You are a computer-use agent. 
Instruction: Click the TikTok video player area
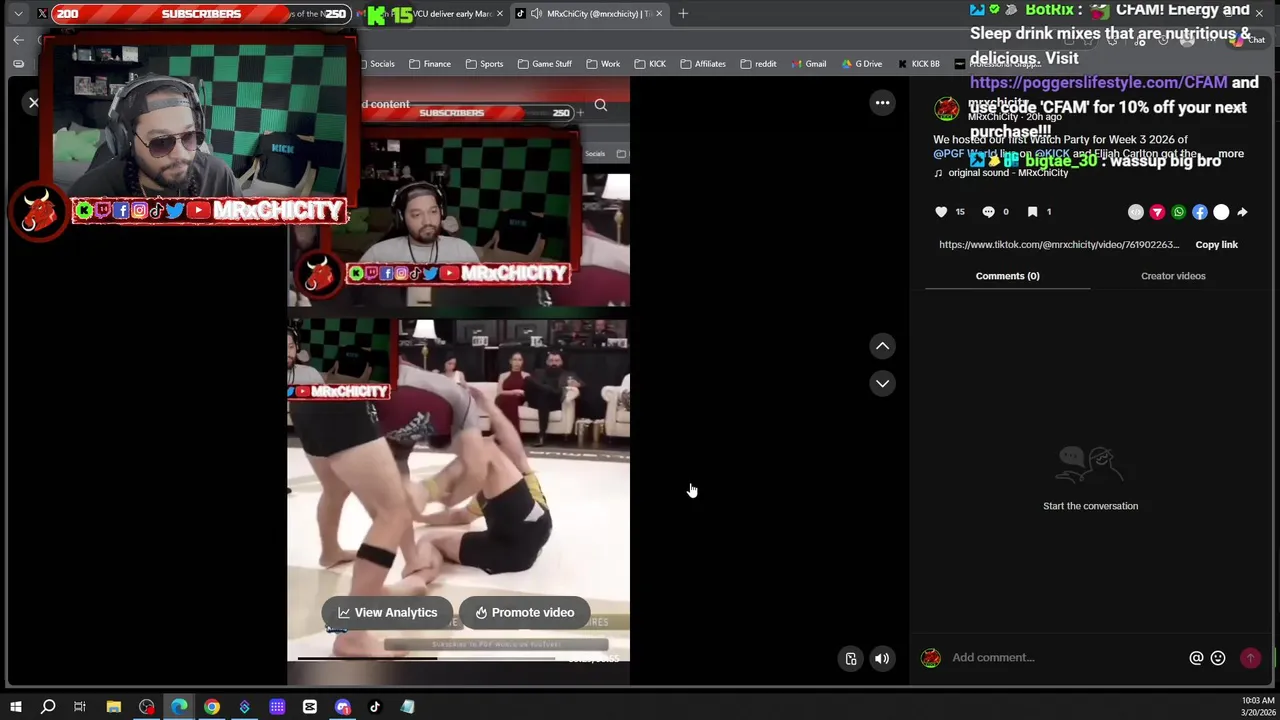(458, 380)
